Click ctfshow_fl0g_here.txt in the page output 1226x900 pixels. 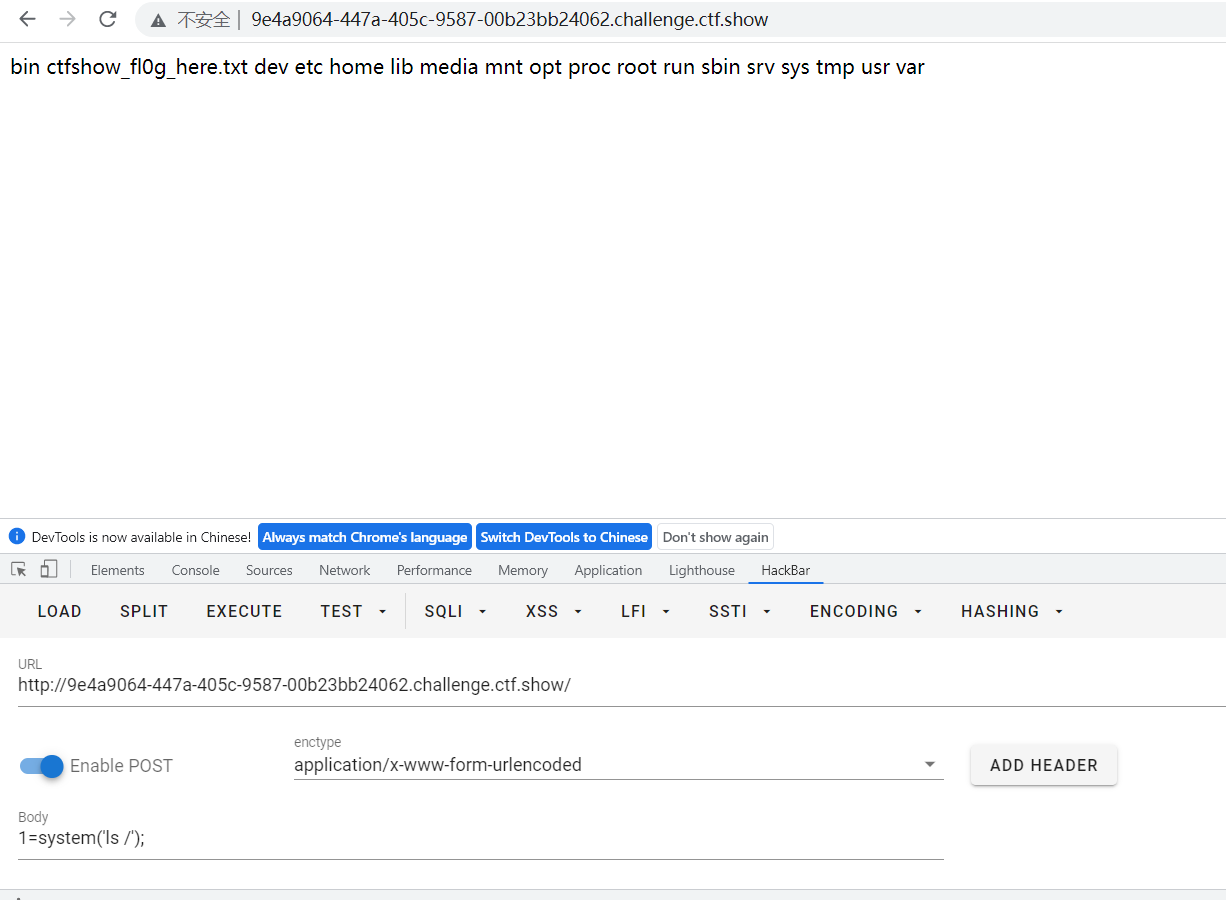147,68
